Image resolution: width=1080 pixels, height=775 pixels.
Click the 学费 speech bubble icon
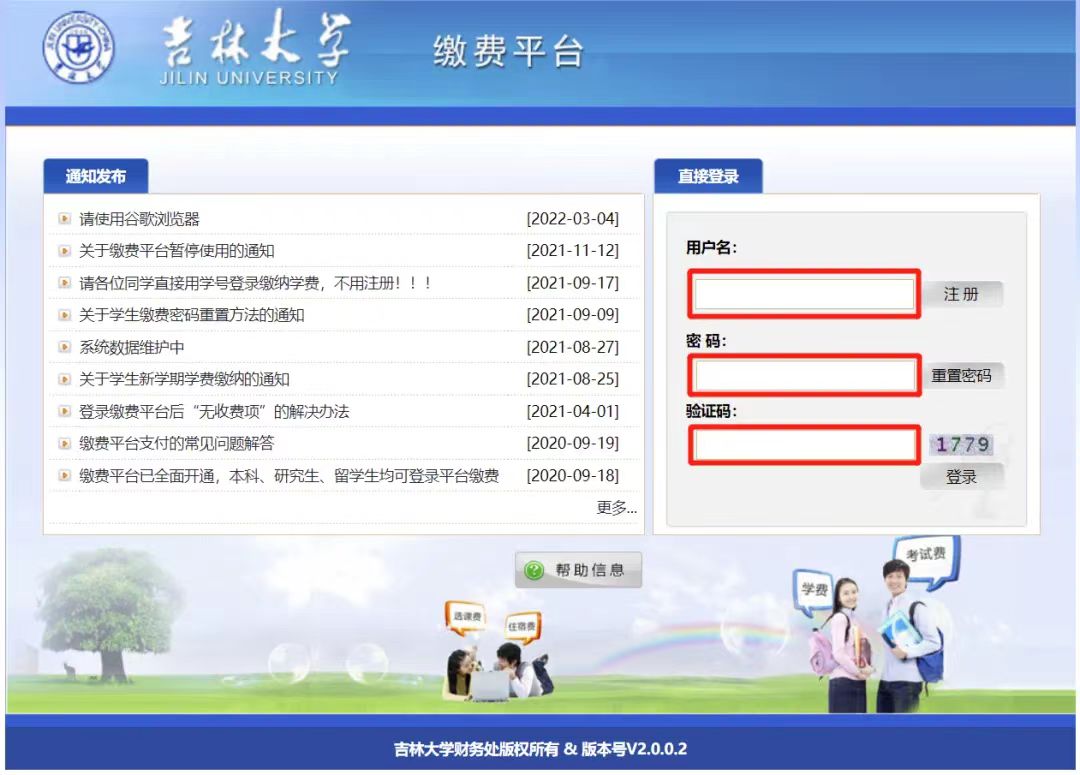(x=813, y=588)
